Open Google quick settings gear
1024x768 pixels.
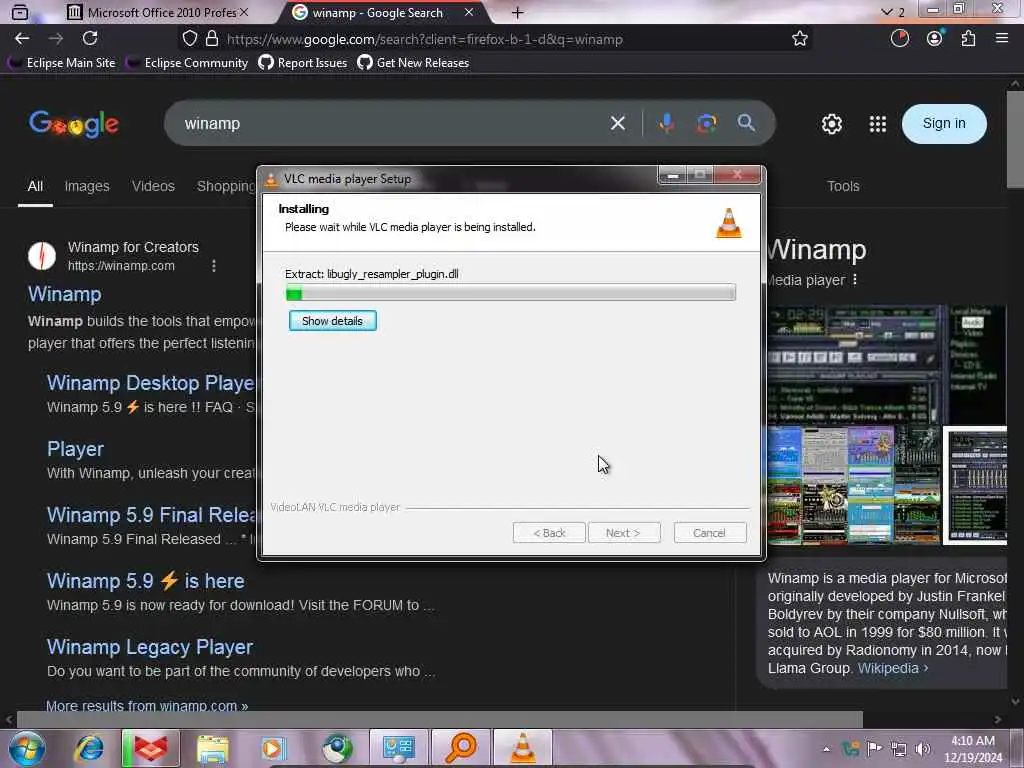pos(831,123)
